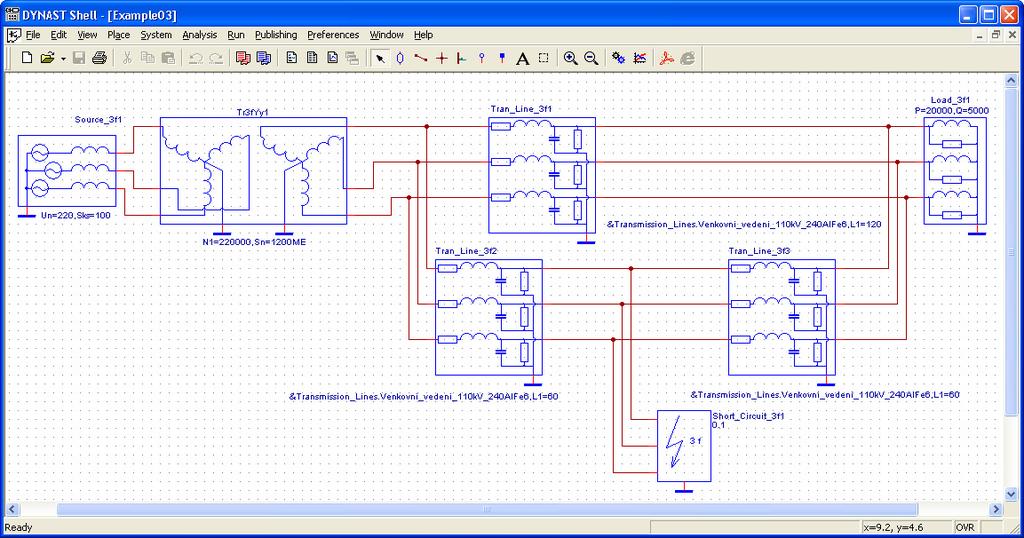The image size is (1024, 538).
Task: Click the N1=220000,Sn=1200ME parameter text
Action: coord(254,242)
